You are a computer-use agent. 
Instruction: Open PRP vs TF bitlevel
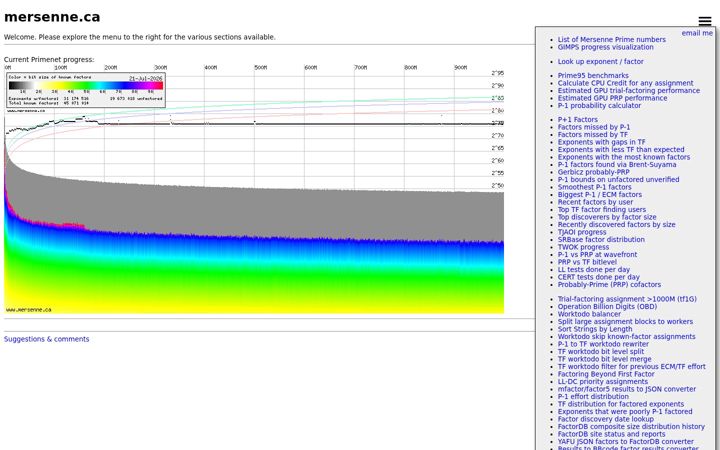[x=587, y=262]
